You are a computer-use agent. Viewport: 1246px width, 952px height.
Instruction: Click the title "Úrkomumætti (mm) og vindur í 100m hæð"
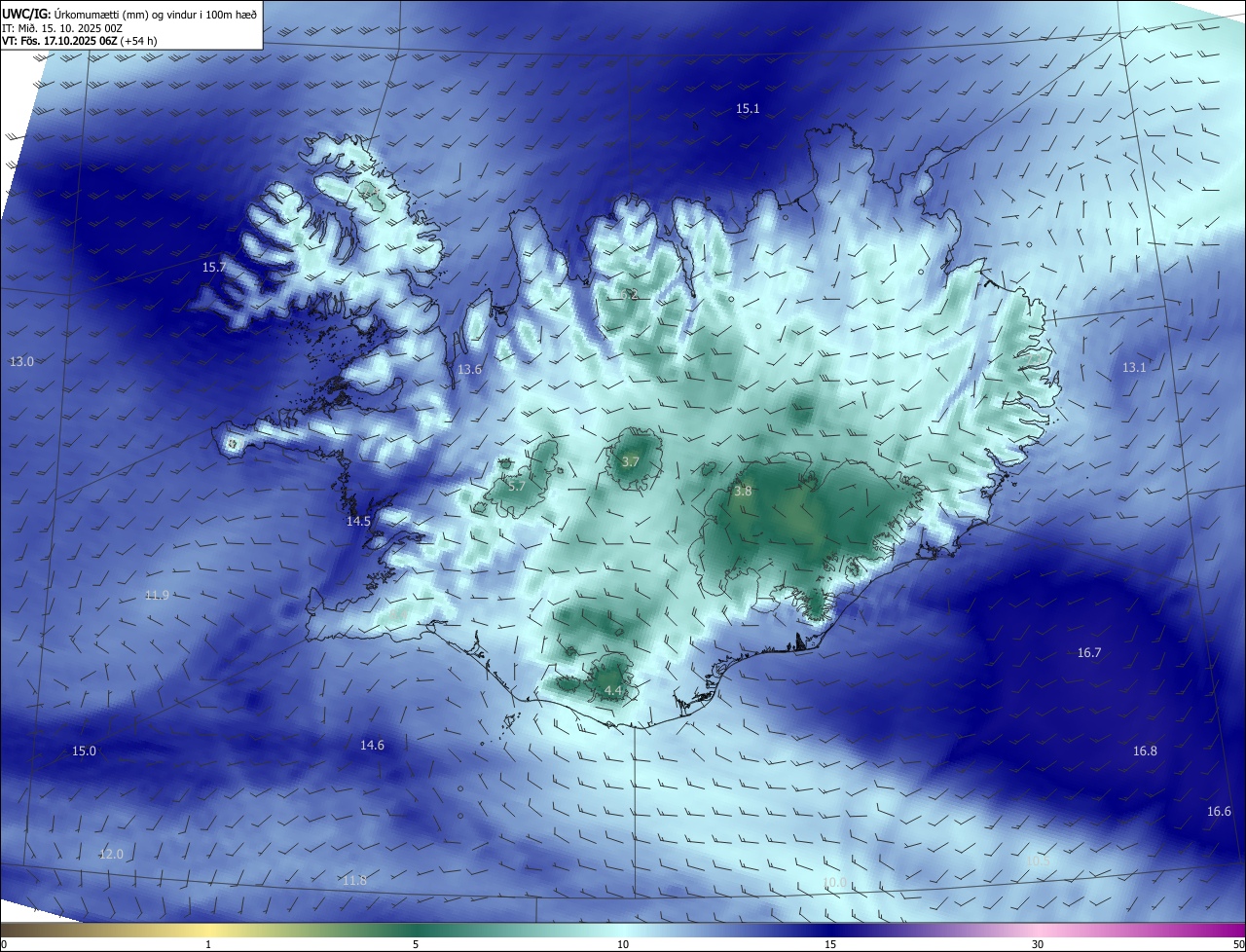[x=156, y=14]
